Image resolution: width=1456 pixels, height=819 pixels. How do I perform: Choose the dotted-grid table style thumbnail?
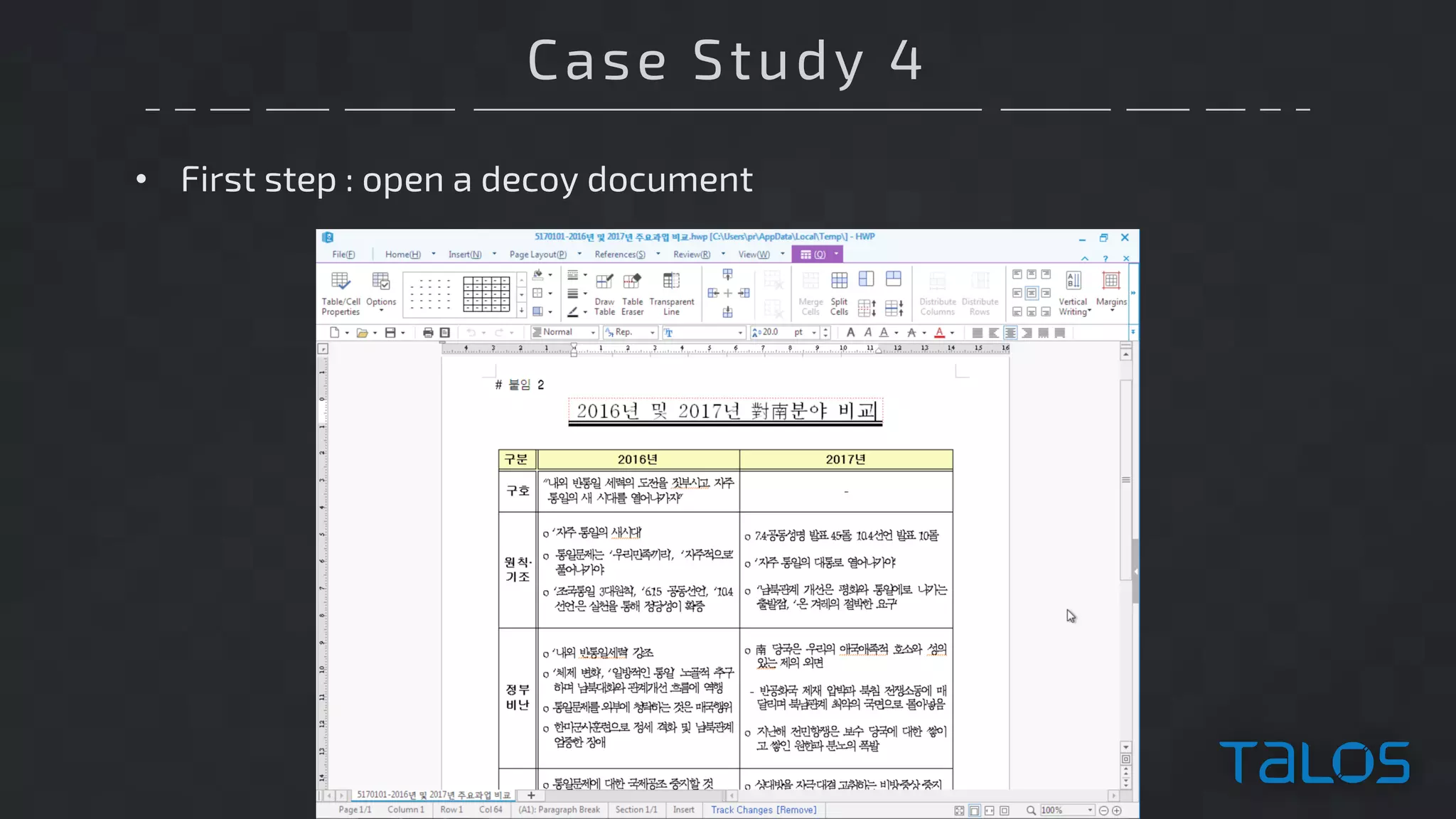coord(431,294)
